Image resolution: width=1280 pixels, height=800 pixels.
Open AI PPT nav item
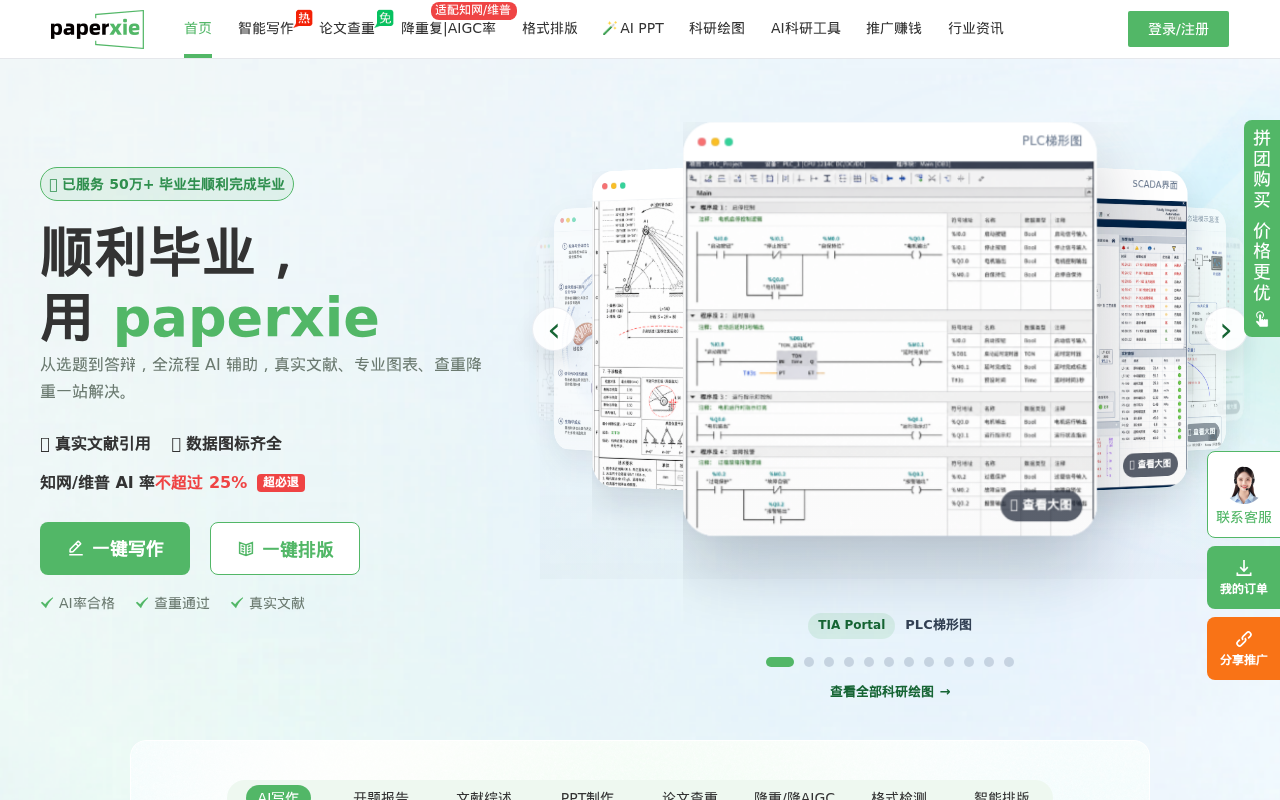point(633,28)
